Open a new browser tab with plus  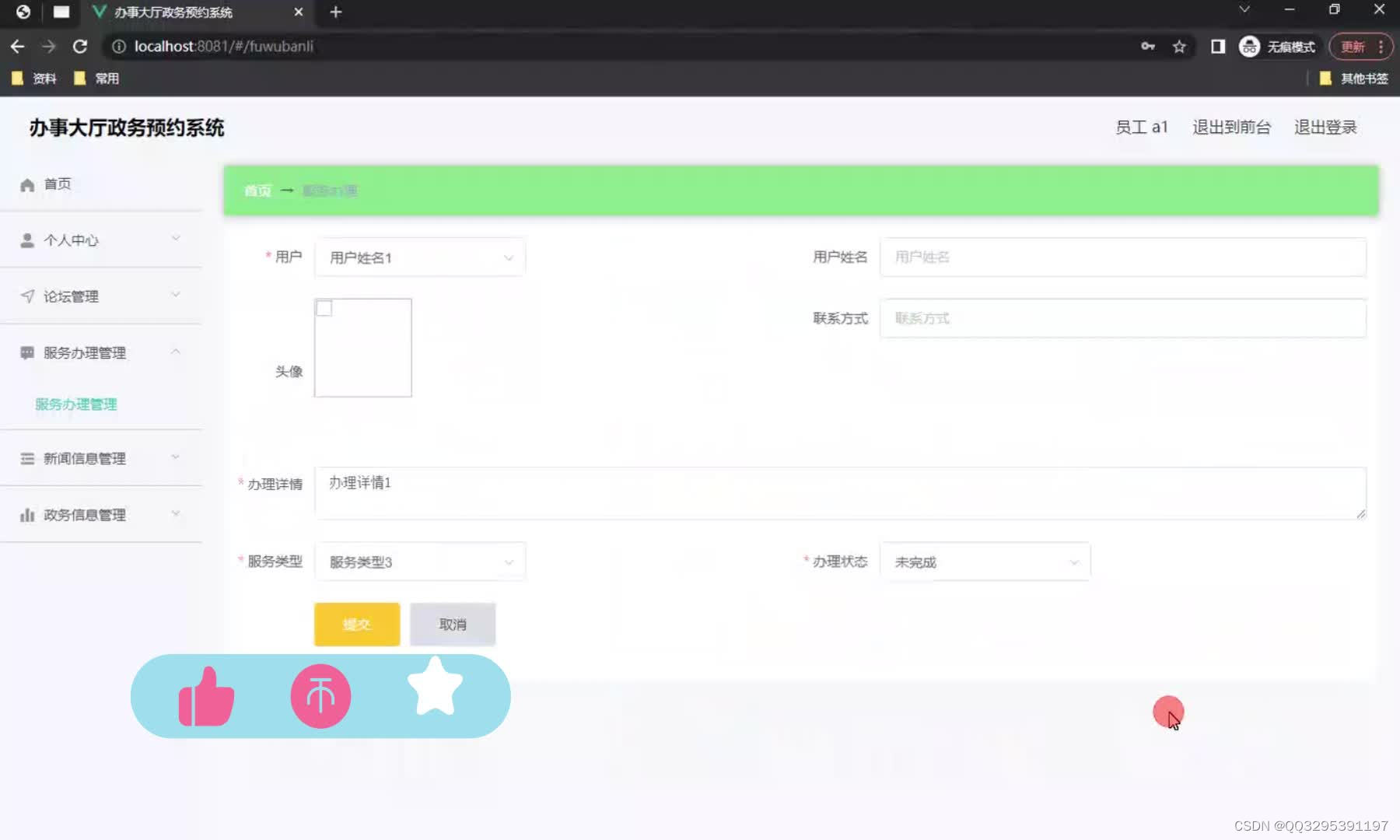(336, 12)
